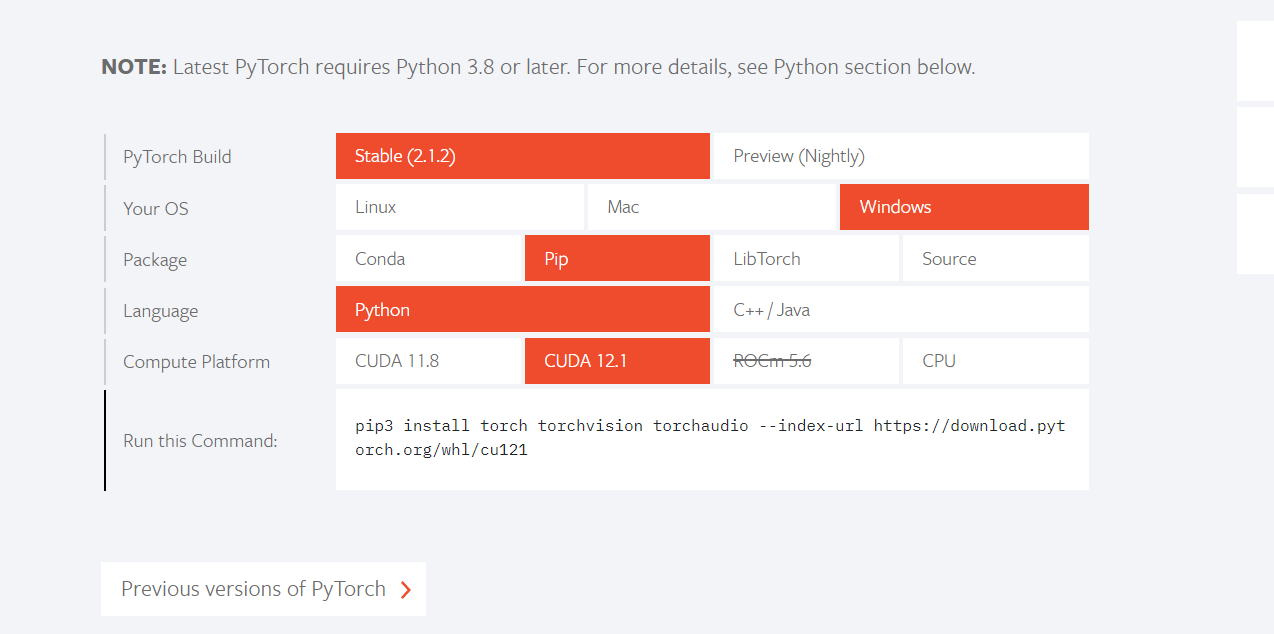Select Python as the language
Viewport: 1274px width, 634px height.
523,309
